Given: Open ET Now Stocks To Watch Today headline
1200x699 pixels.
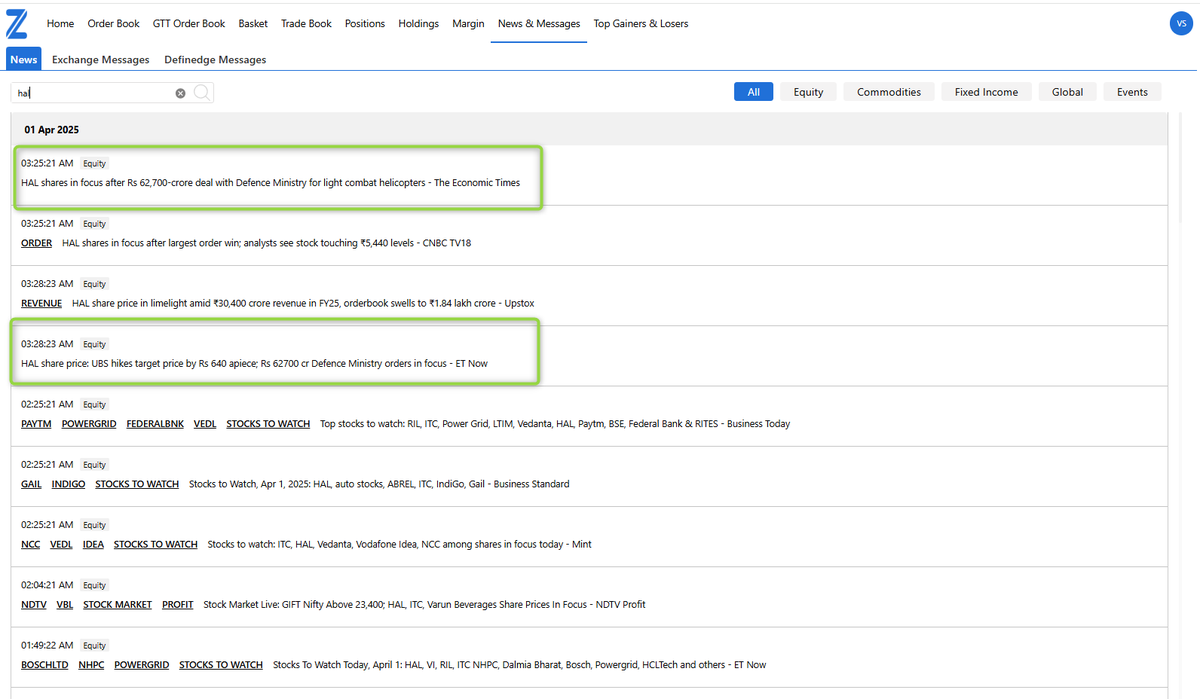Looking at the screenshot, I should point(520,665).
